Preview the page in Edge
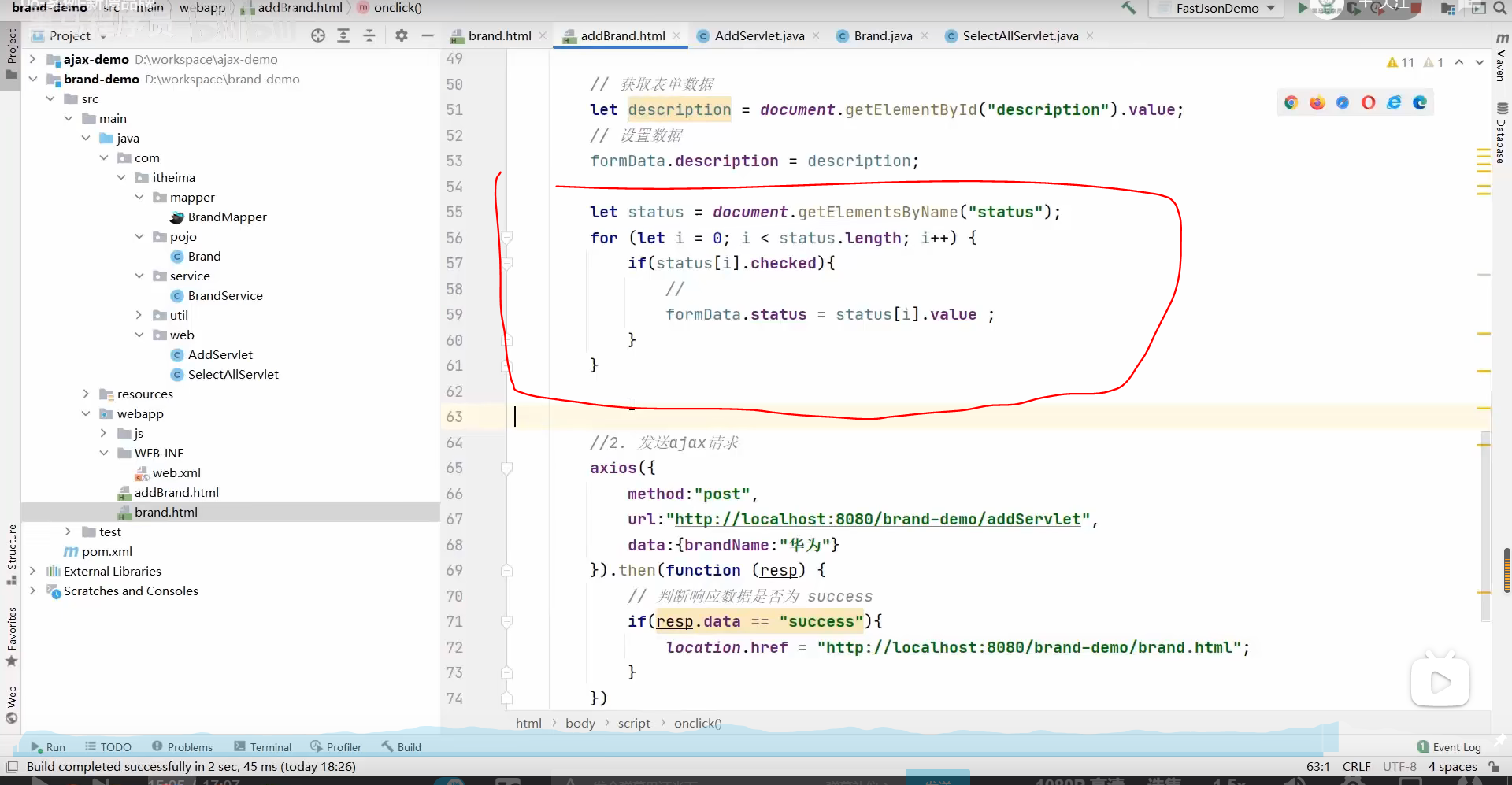Screen dimensions: 1512x785 click(x=1420, y=102)
